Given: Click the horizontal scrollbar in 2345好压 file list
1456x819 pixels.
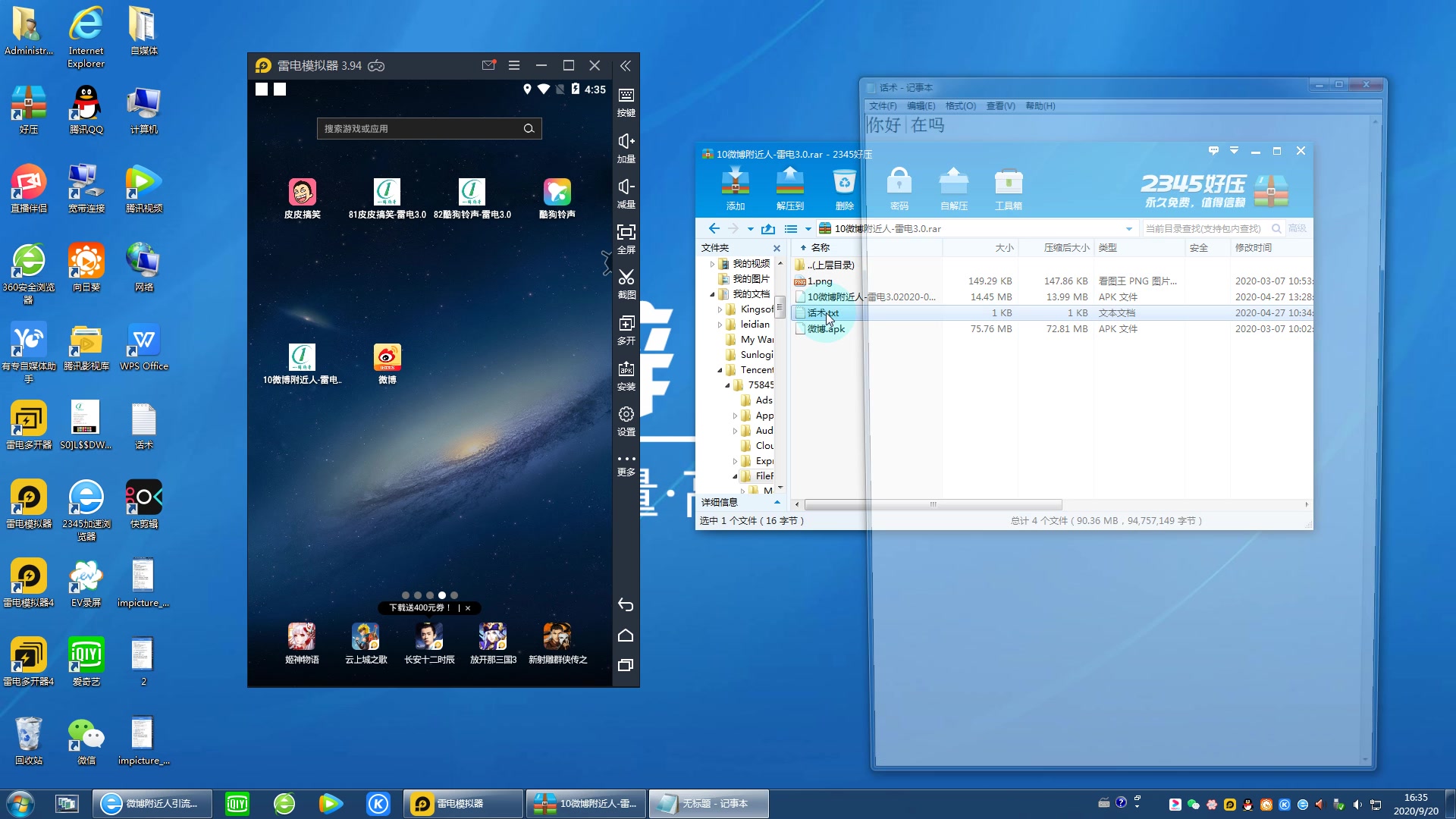Looking at the screenshot, I should pyautogui.click(x=933, y=504).
